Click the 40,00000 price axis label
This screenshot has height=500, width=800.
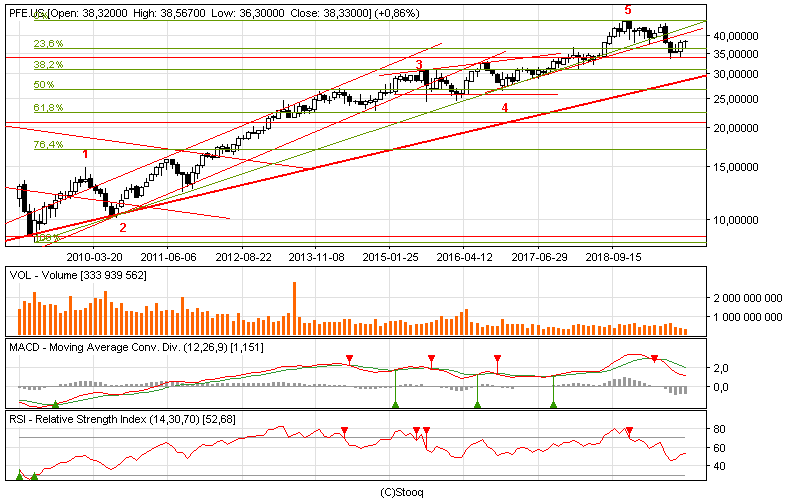736,36
